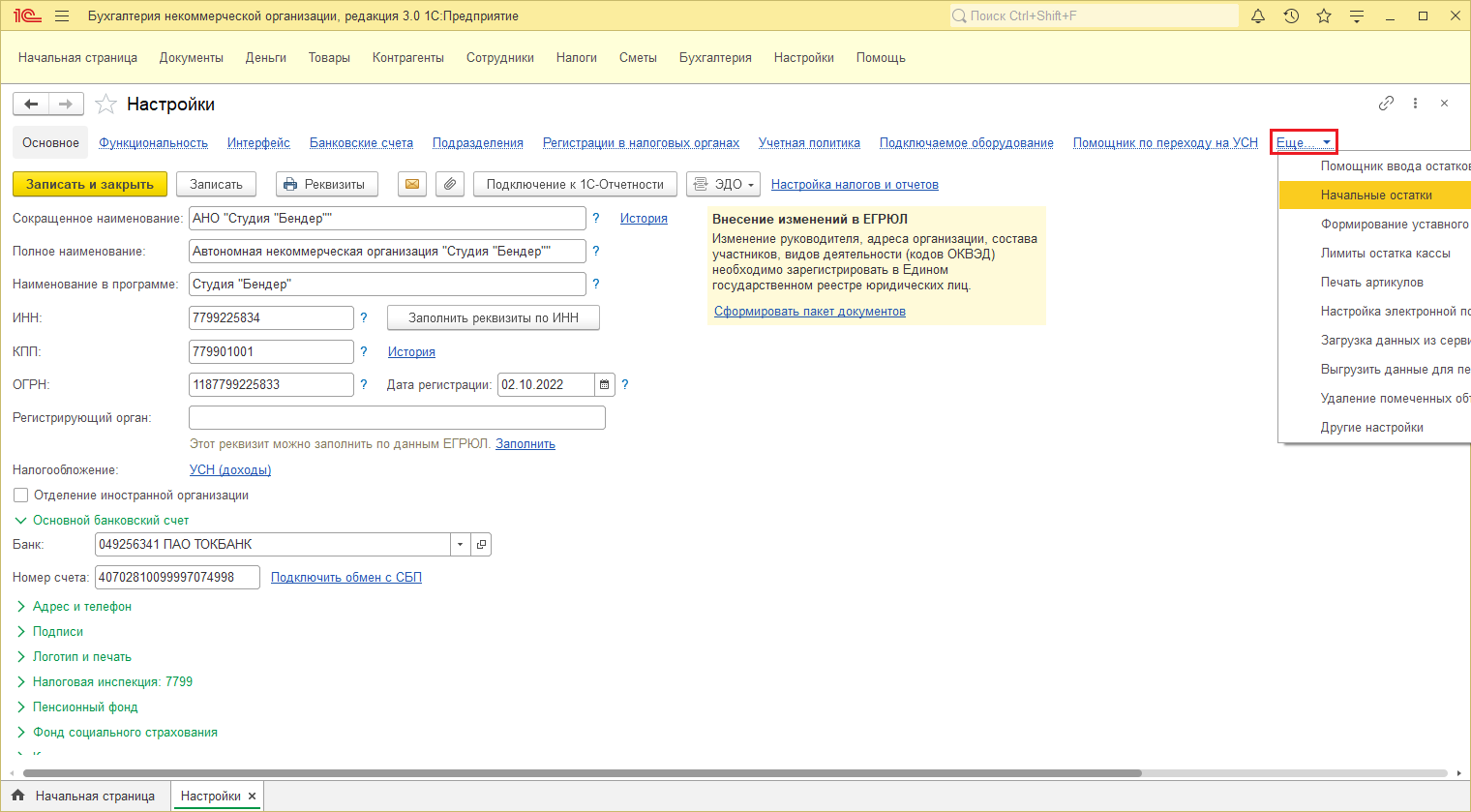The width and height of the screenshot is (1471, 812).
Task: Focus the Поиск search field
Action: [x=1094, y=16]
